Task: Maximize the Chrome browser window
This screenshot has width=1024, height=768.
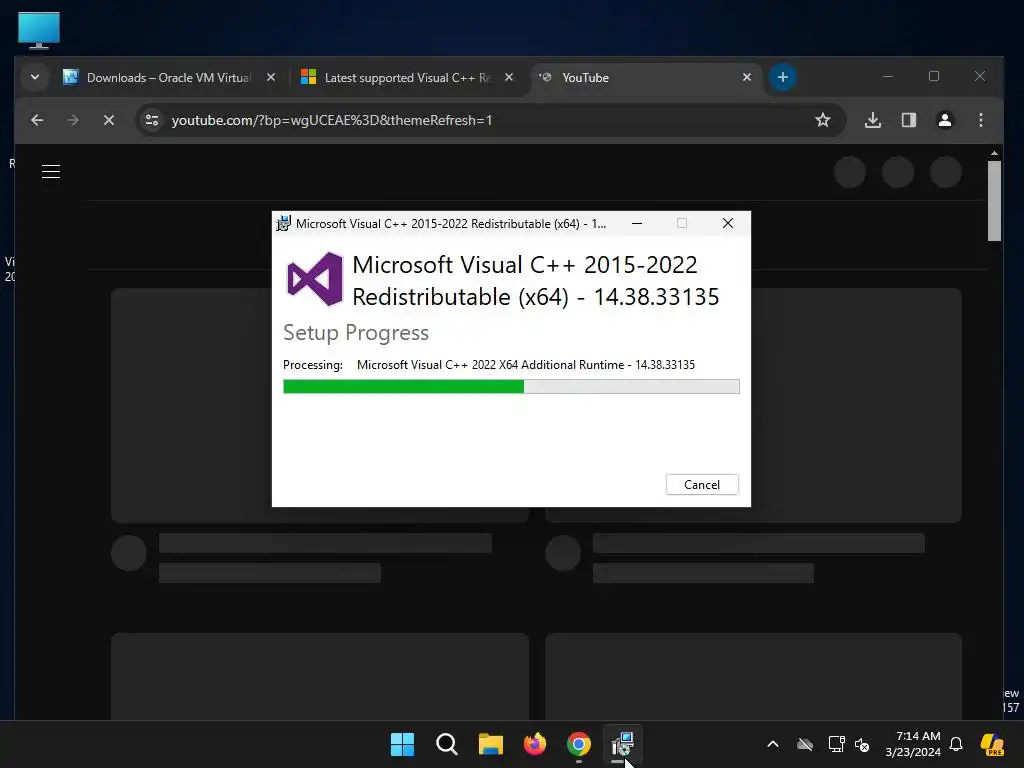Action: pyautogui.click(x=934, y=76)
